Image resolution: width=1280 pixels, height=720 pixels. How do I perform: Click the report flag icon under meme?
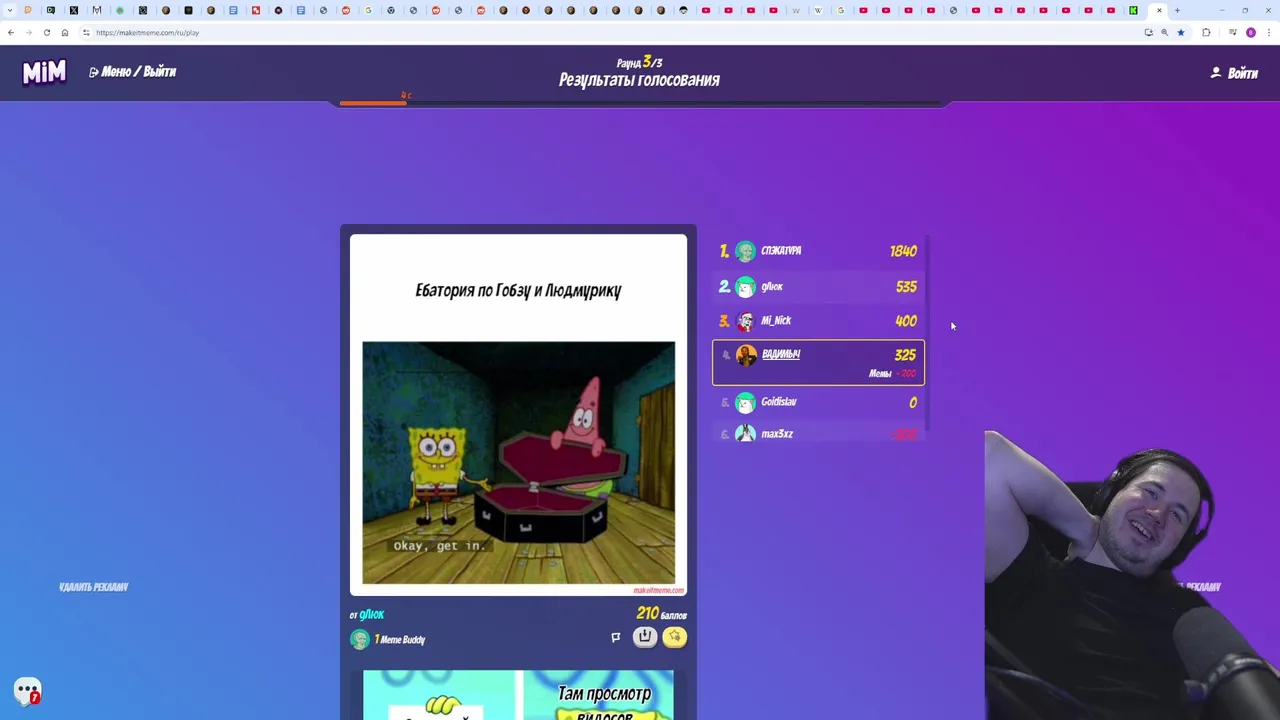616,637
